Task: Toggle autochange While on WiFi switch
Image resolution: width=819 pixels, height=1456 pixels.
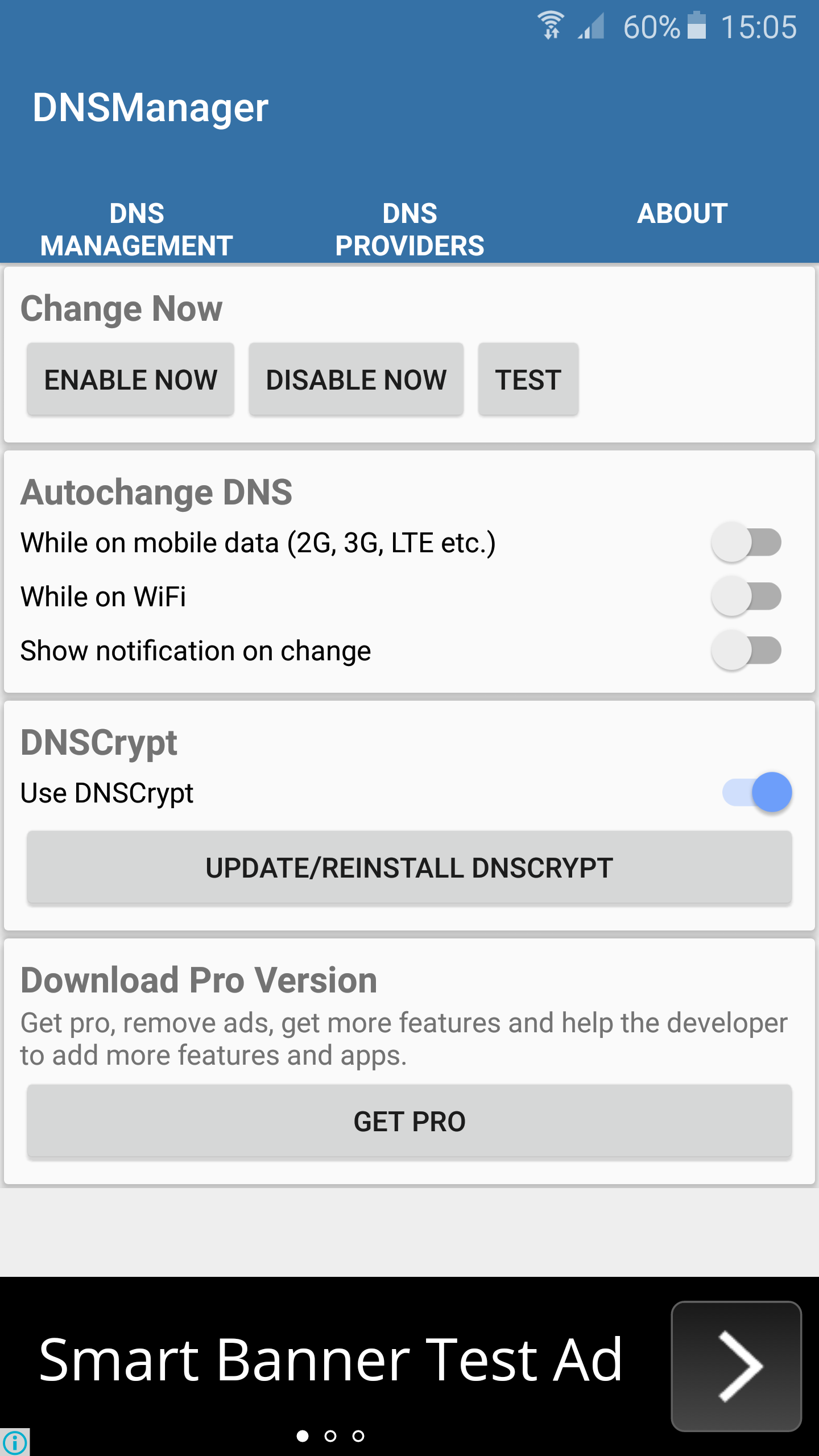Action: (x=746, y=596)
